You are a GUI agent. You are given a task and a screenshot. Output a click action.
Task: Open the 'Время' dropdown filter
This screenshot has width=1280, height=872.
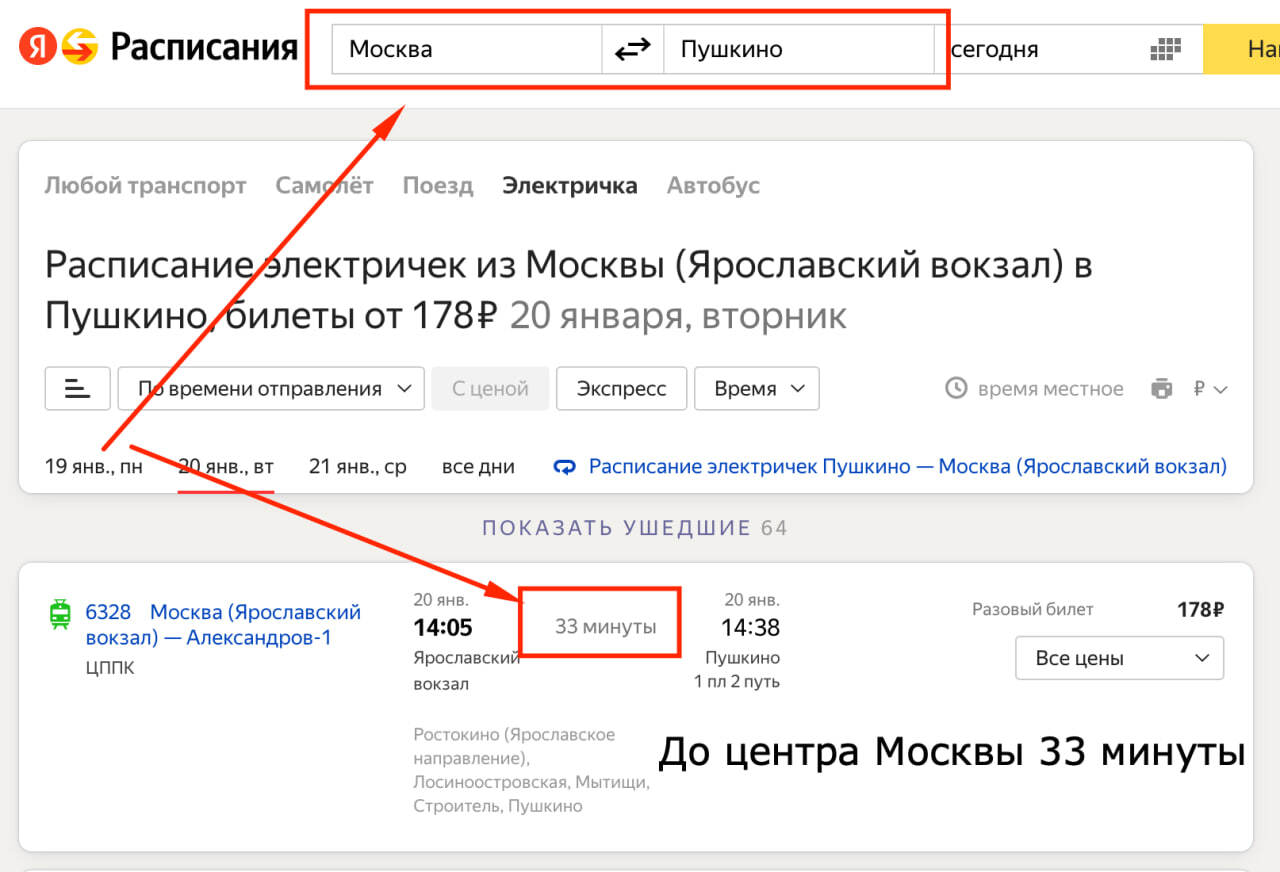click(x=756, y=389)
